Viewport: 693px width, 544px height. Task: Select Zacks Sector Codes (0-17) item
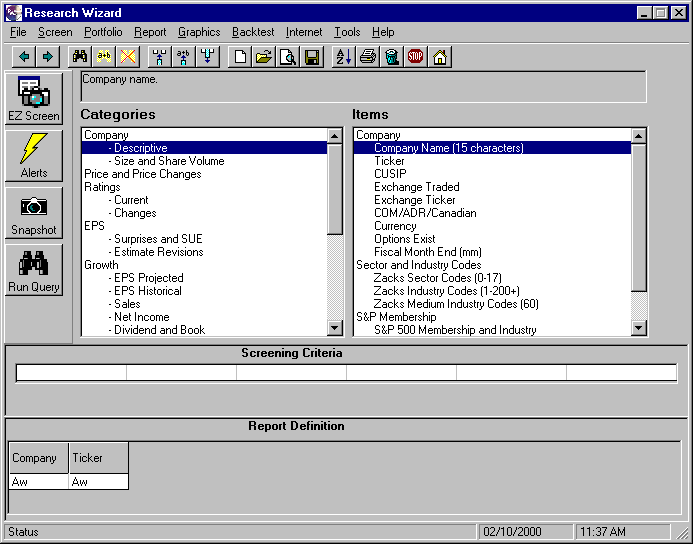click(492, 278)
